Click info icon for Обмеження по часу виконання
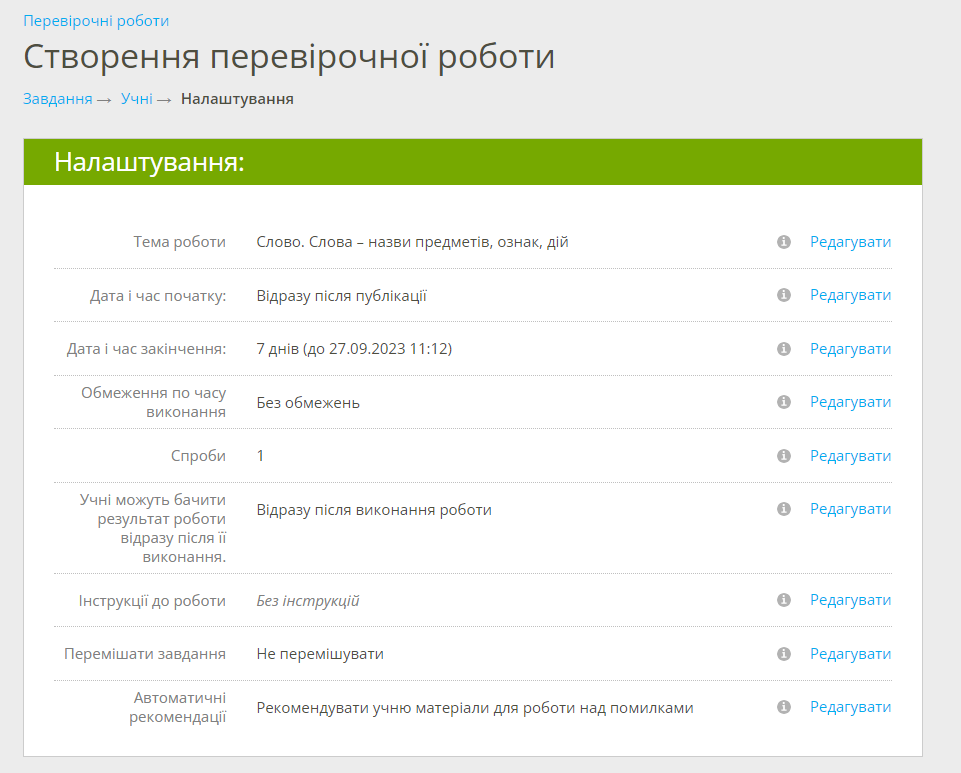The width and height of the screenshot is (961, 773). tap(783, 402)
